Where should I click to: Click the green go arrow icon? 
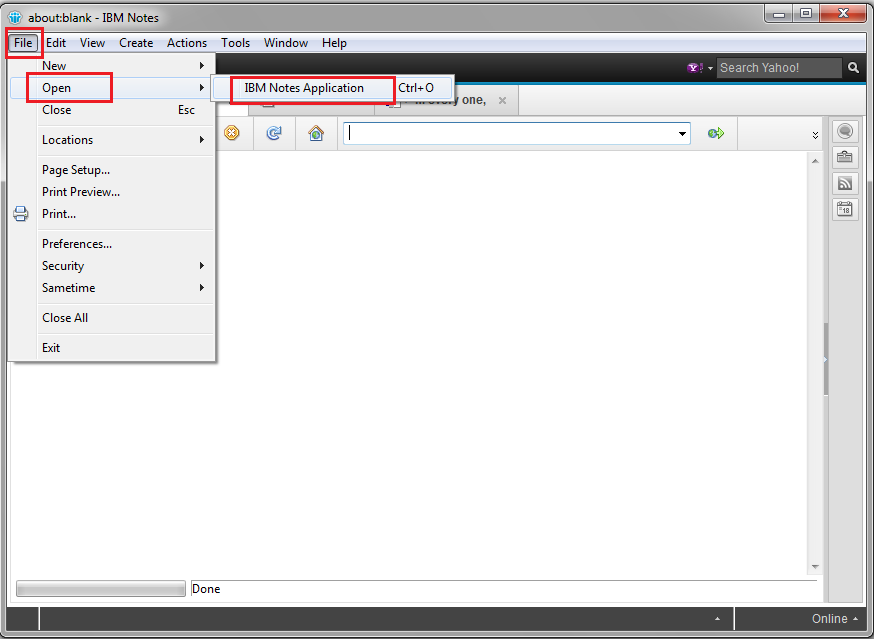point(716,133)
